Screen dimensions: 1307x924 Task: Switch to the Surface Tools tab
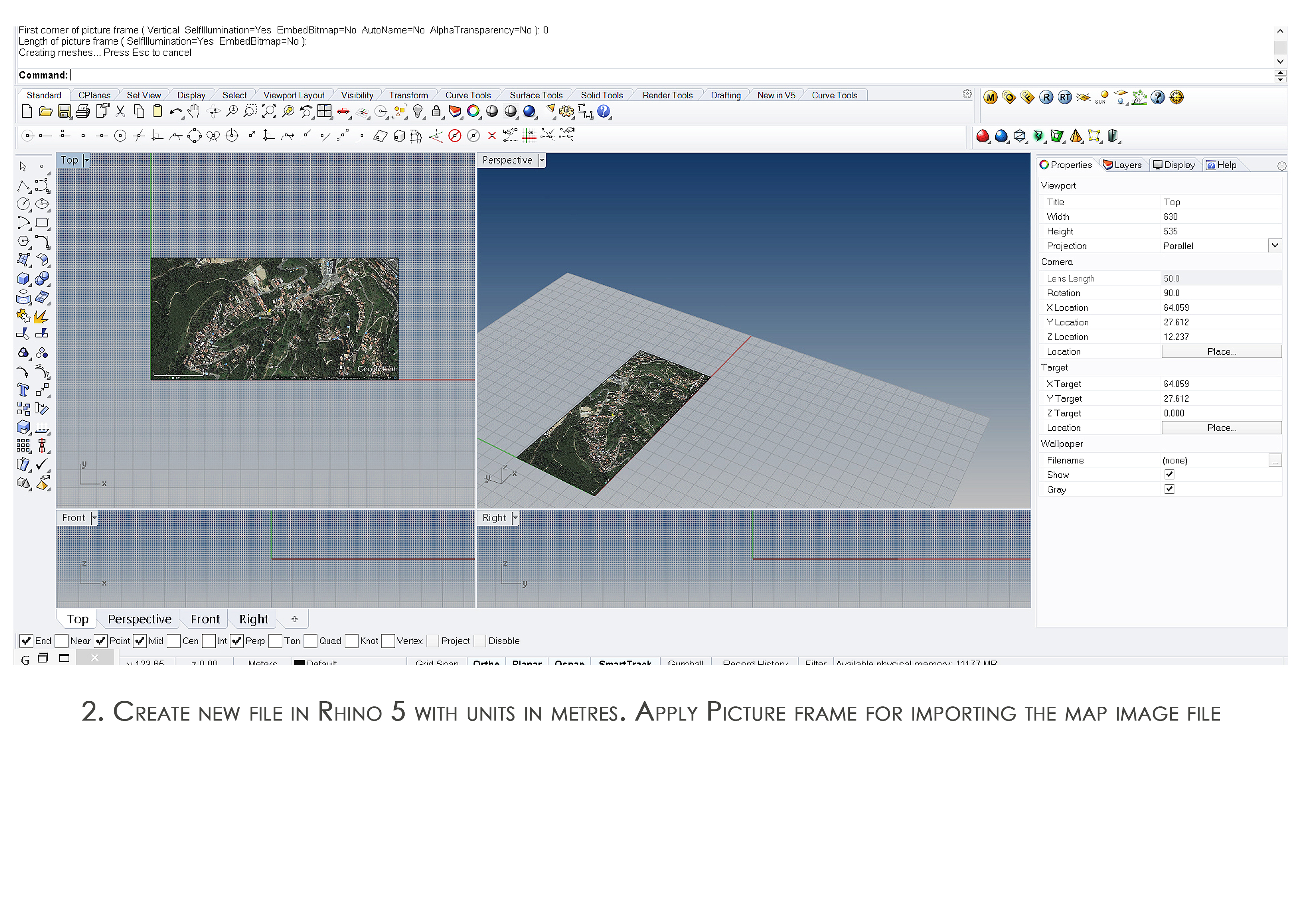pos(536,95)
